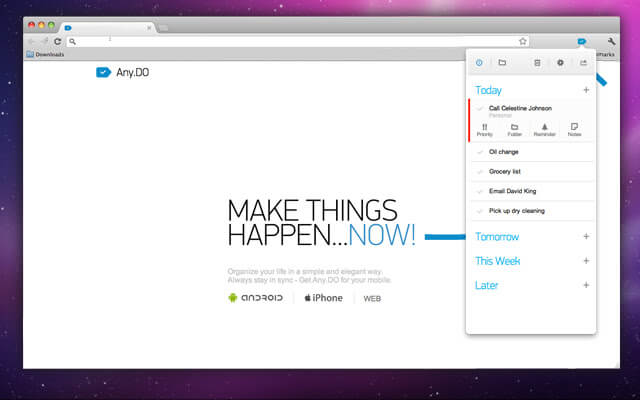Click the iPhone download link

[x=323, y=298]
